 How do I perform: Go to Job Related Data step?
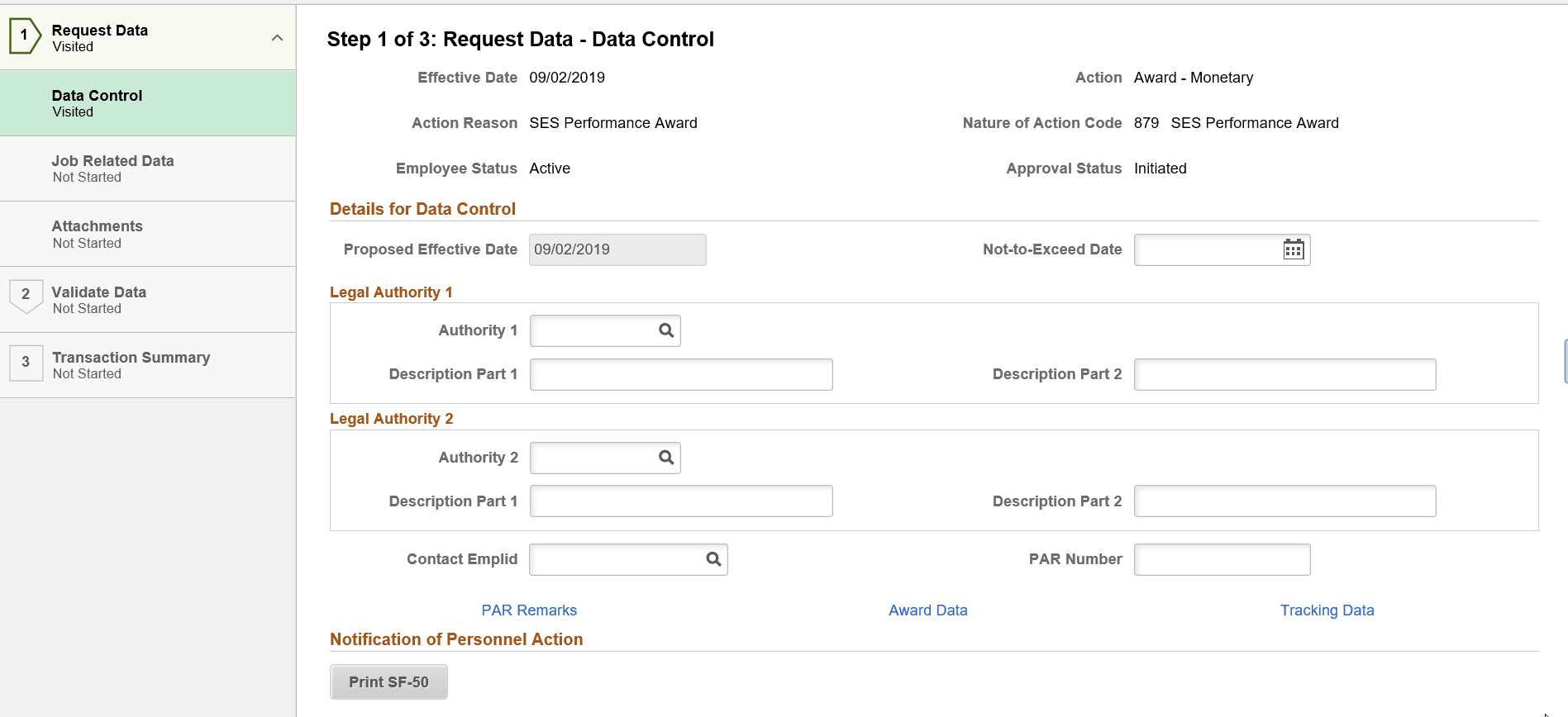pos(147,169)
